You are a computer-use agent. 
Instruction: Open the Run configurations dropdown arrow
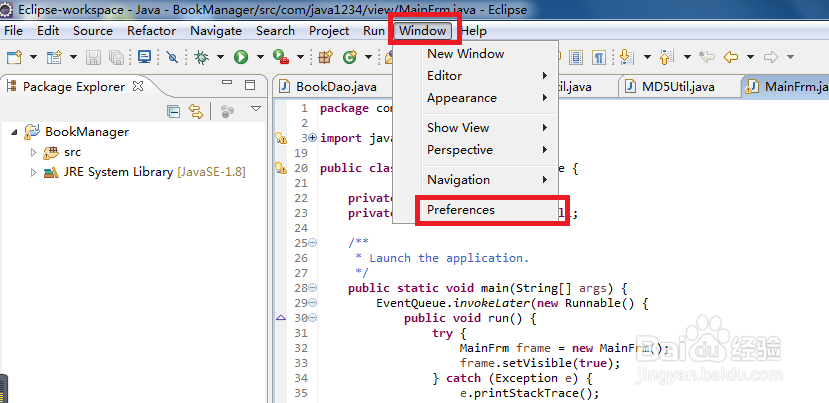(x=260, y=57)
